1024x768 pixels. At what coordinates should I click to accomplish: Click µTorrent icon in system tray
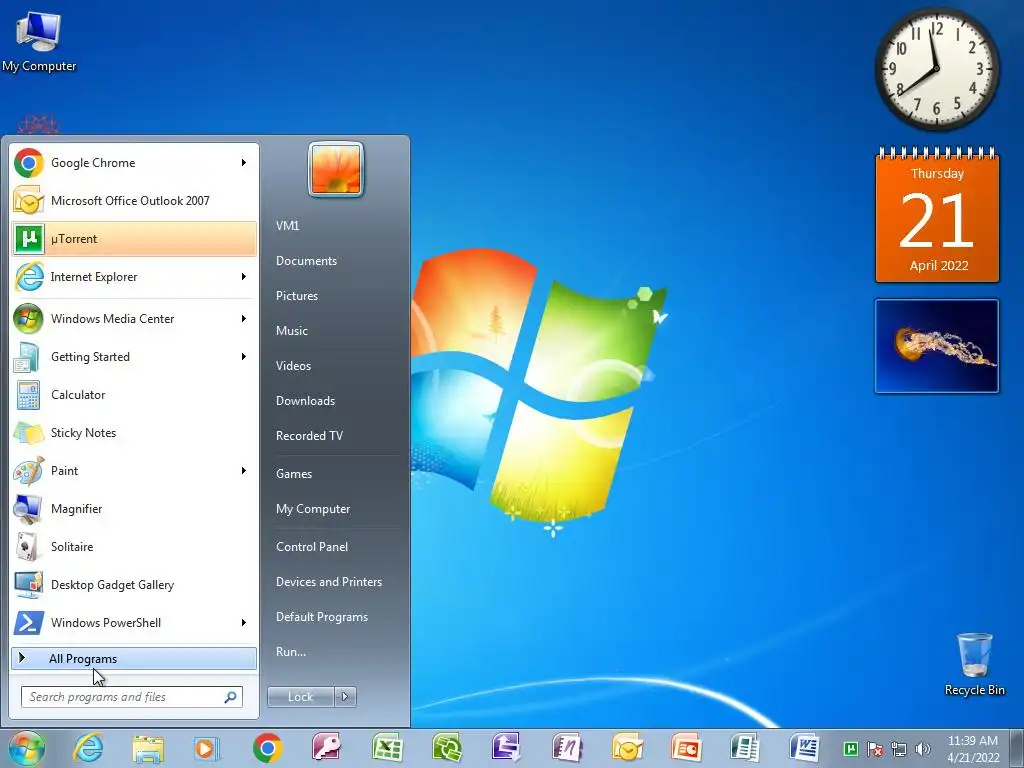tap(850, 748)
